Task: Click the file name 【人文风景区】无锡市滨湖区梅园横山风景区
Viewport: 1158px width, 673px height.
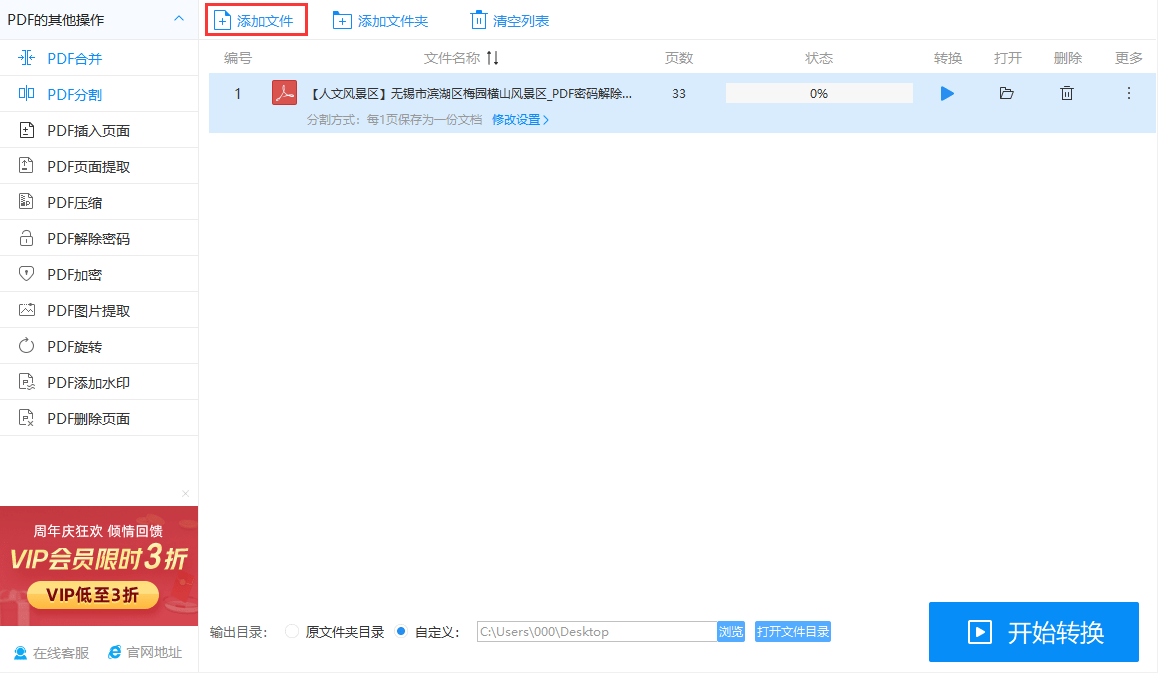Action: (x=470, y=94)
